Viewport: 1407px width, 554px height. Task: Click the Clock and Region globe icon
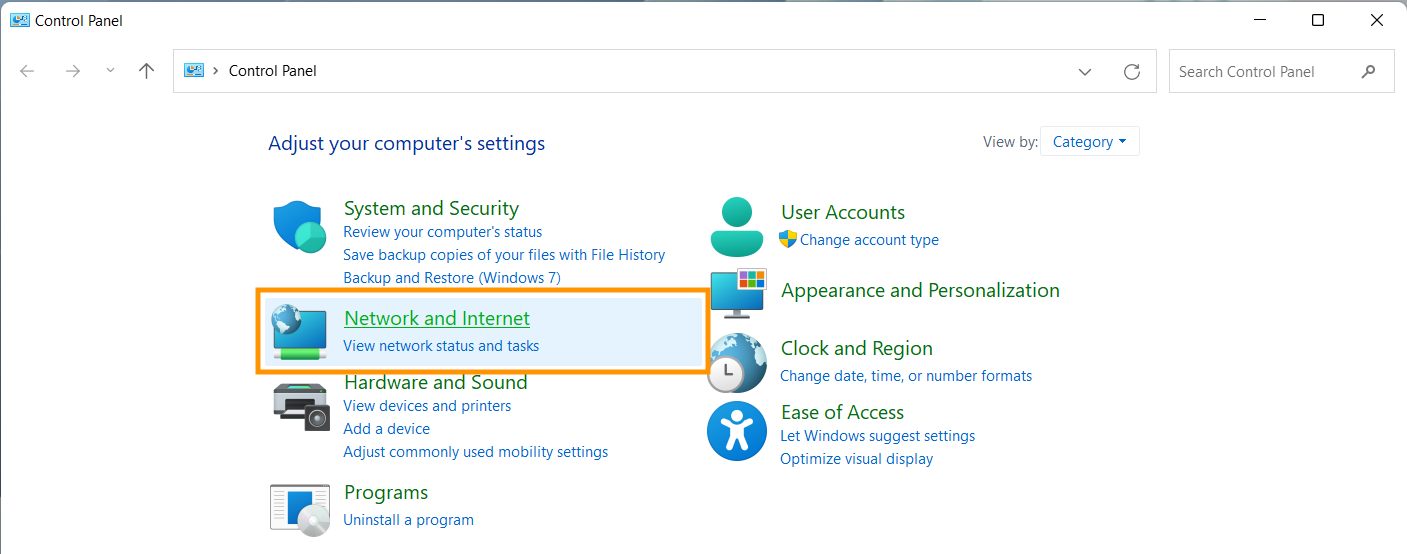coord(737,362)
